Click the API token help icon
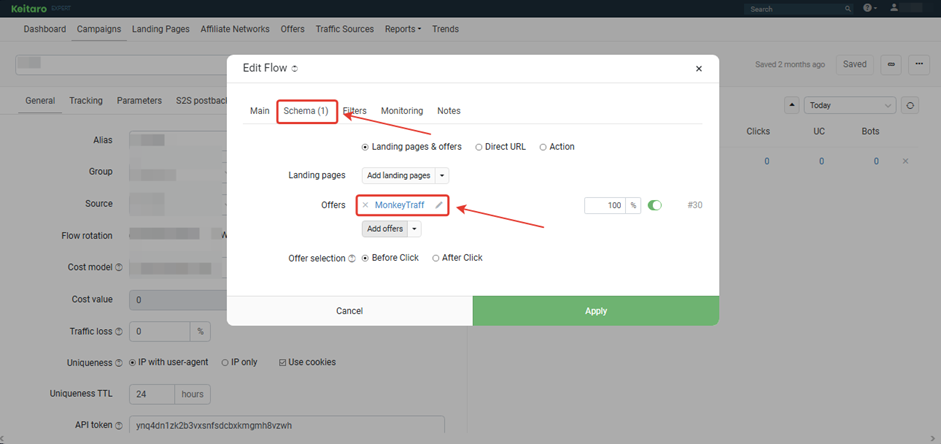The image size is (941, 444). point(118,425)
